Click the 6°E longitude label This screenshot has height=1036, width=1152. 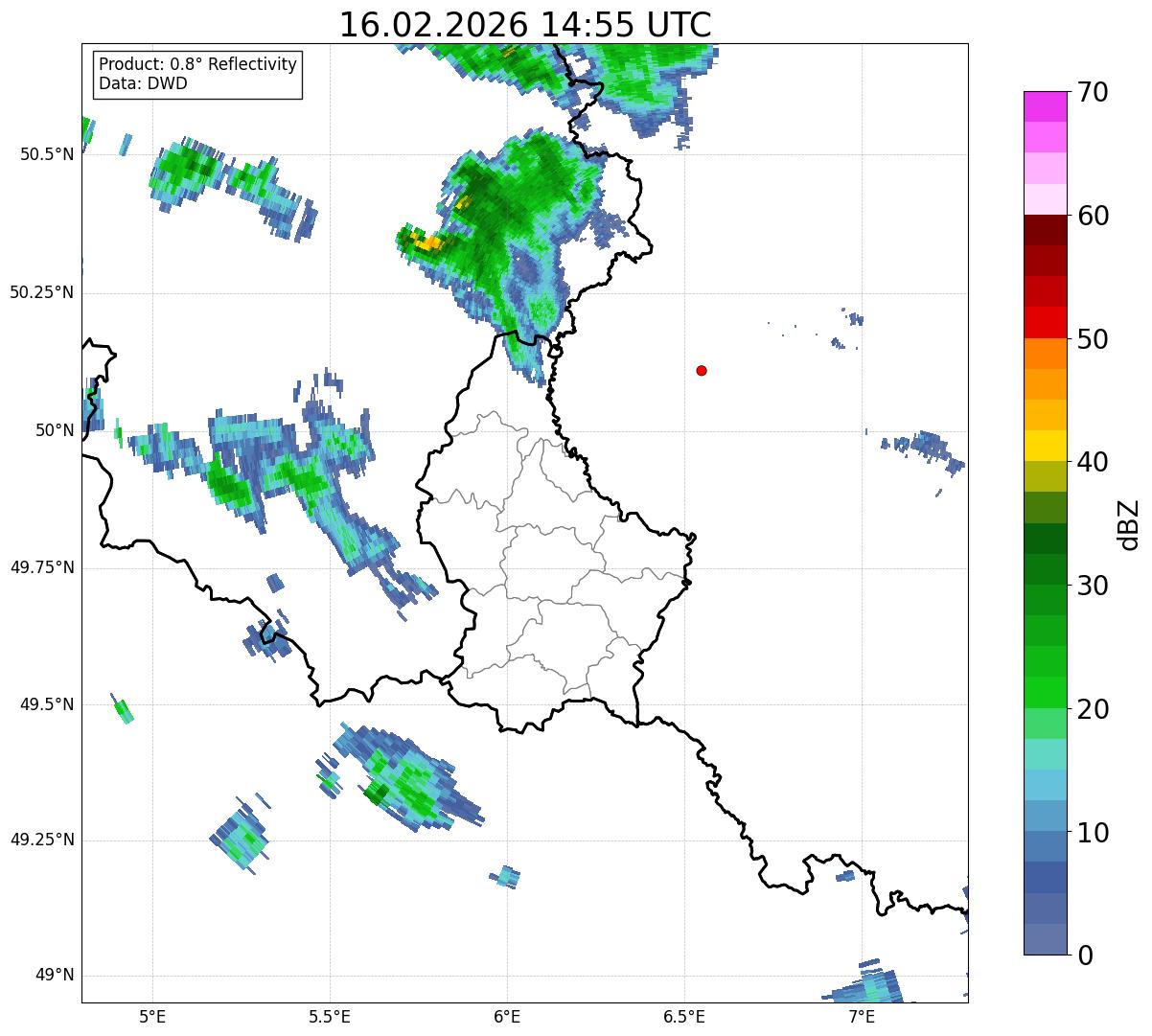coord(507,1016)
